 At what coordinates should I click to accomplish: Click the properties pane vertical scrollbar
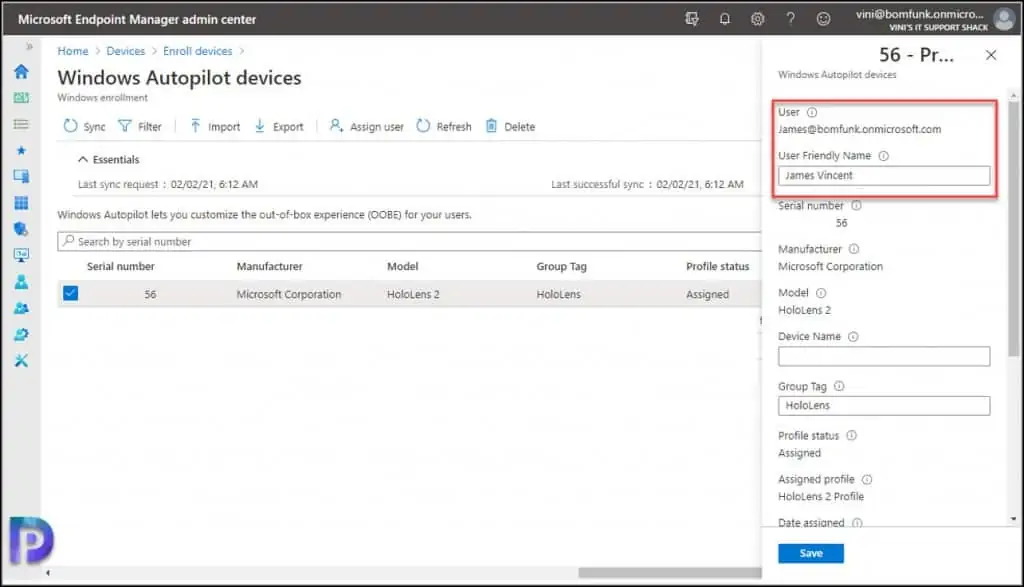(1013, 229)
